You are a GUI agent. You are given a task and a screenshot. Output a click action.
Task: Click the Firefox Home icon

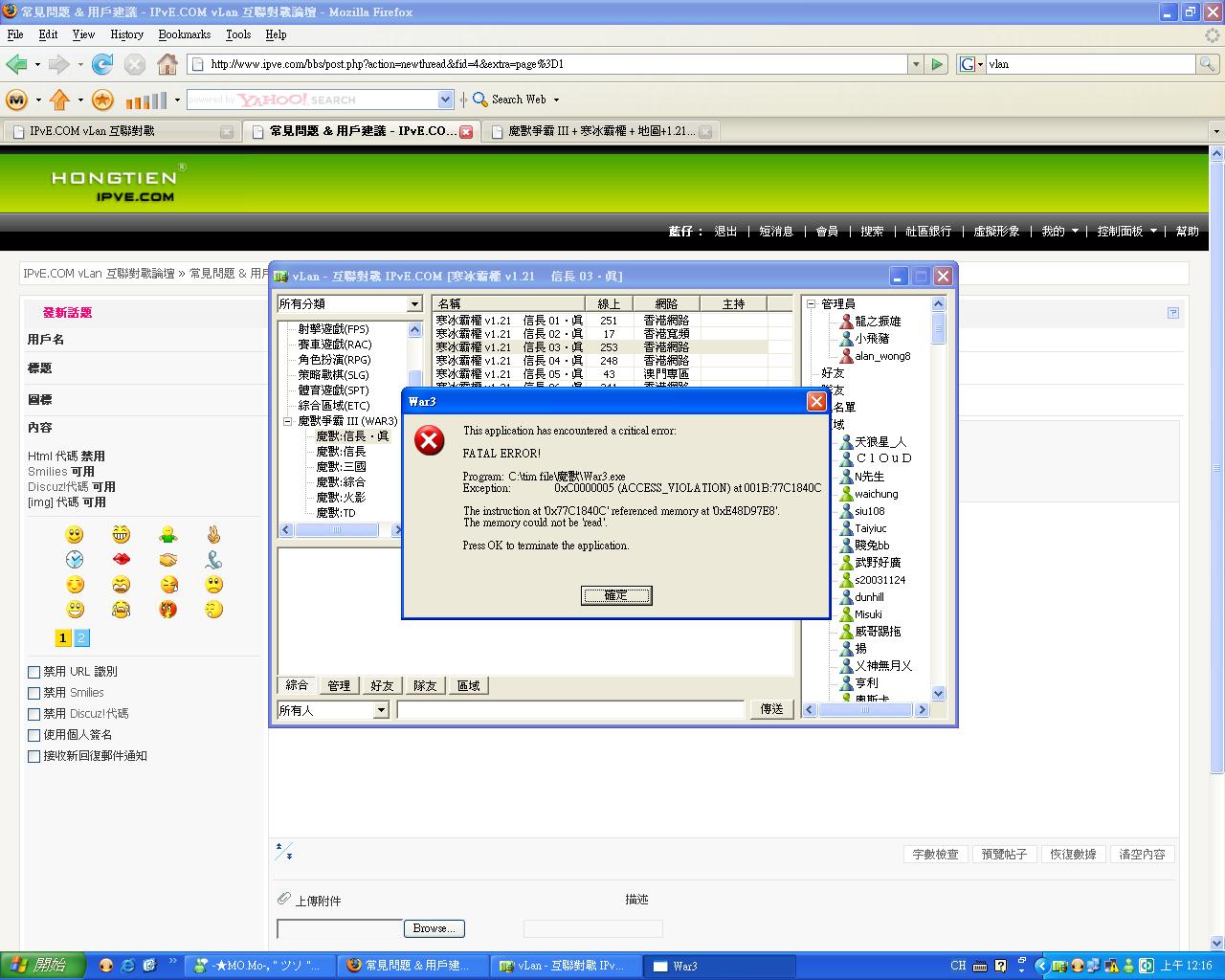[x=167, y=64]
